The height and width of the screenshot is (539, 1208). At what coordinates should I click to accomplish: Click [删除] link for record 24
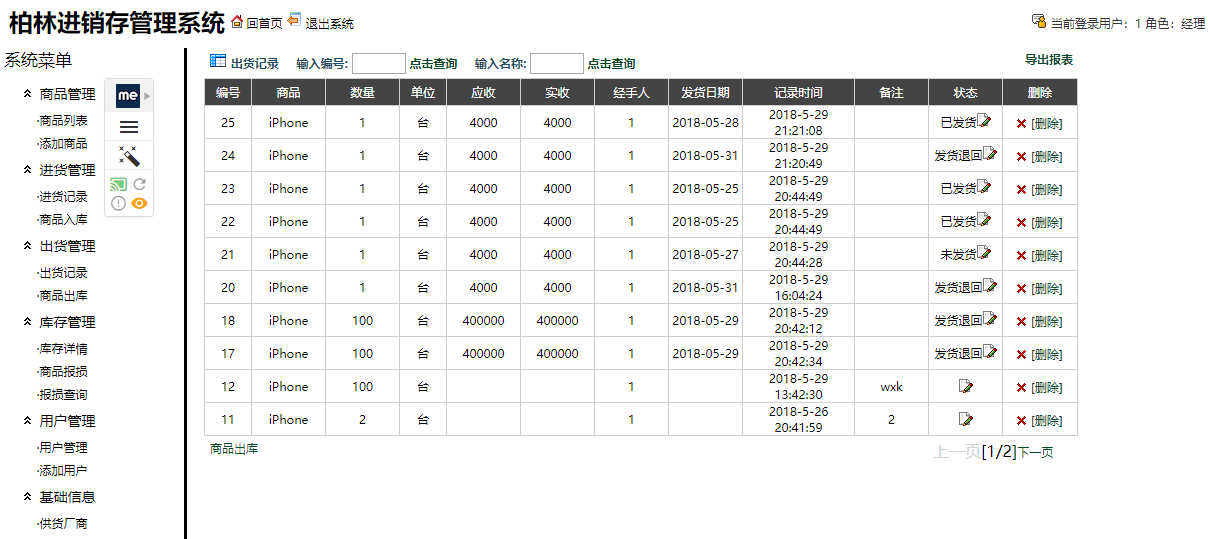pos(1047,156)
